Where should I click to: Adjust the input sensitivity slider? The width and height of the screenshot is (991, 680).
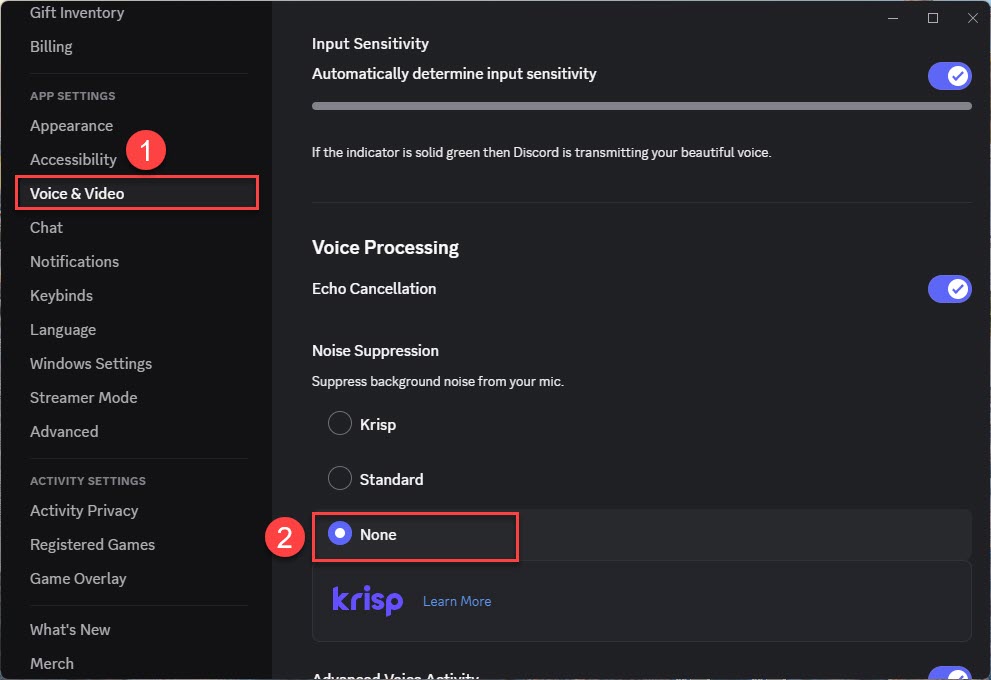(640, 104)
